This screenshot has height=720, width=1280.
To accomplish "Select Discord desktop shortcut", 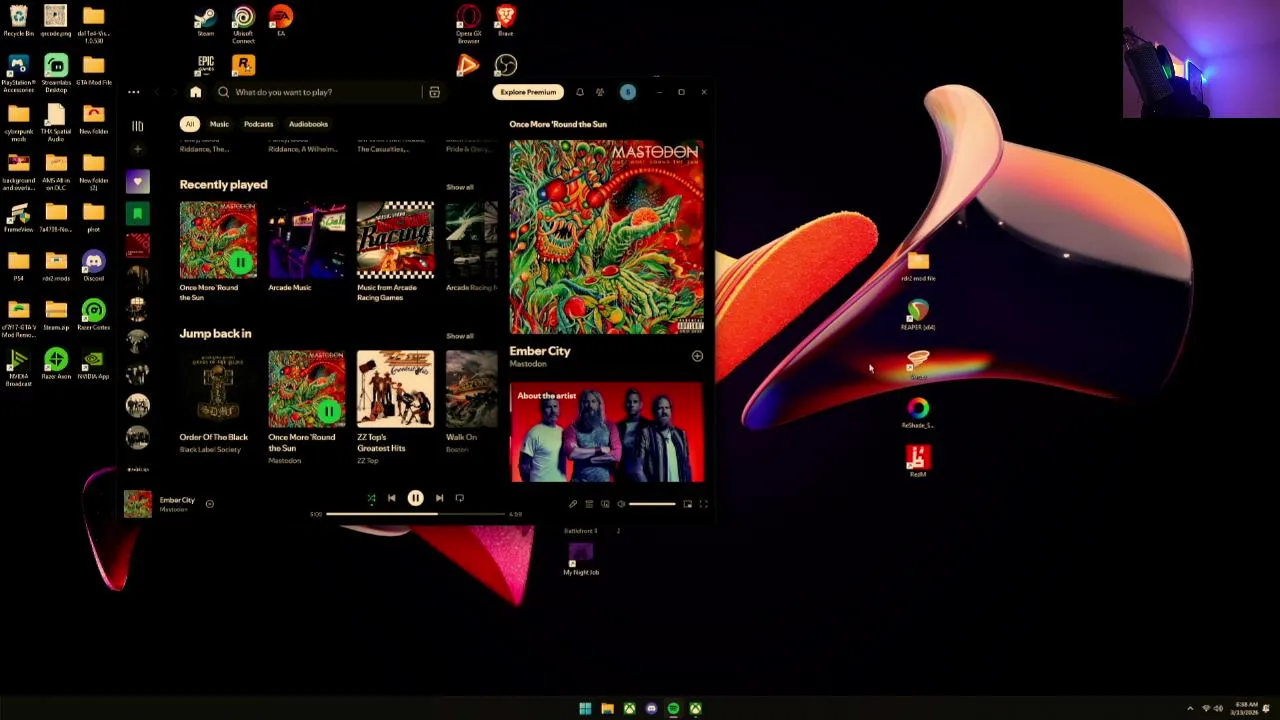I will pyautogui.click(x=94, y=267).
